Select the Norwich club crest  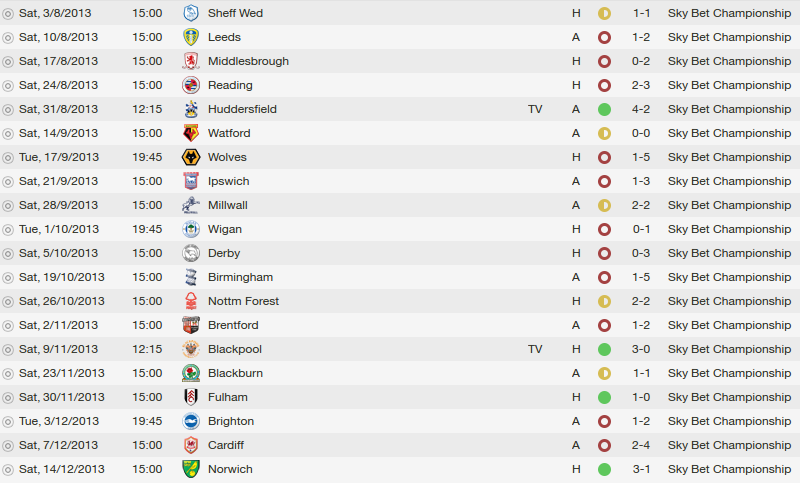click(x=191, y=469)
